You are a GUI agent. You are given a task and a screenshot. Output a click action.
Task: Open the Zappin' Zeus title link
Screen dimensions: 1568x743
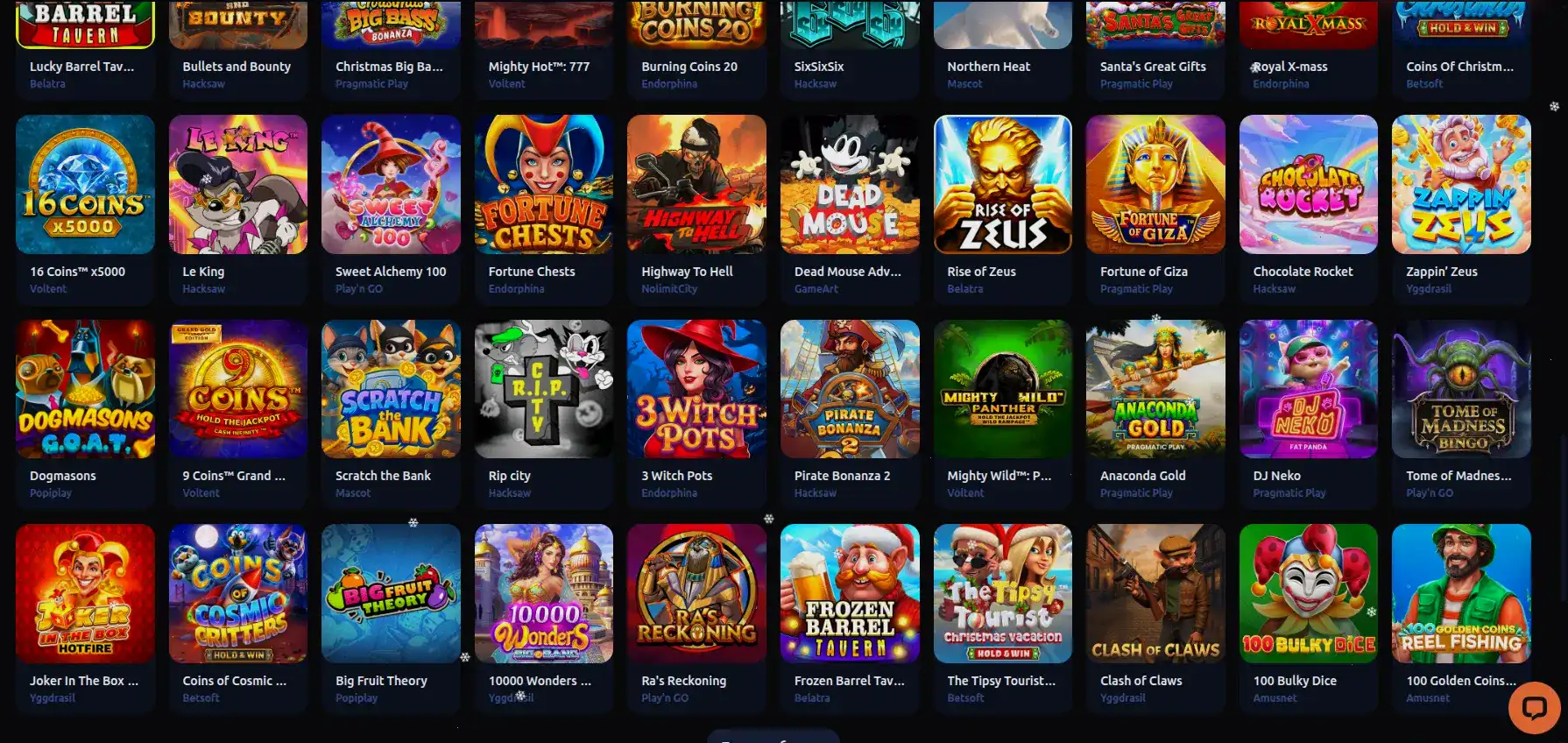tap(1442, 272)
